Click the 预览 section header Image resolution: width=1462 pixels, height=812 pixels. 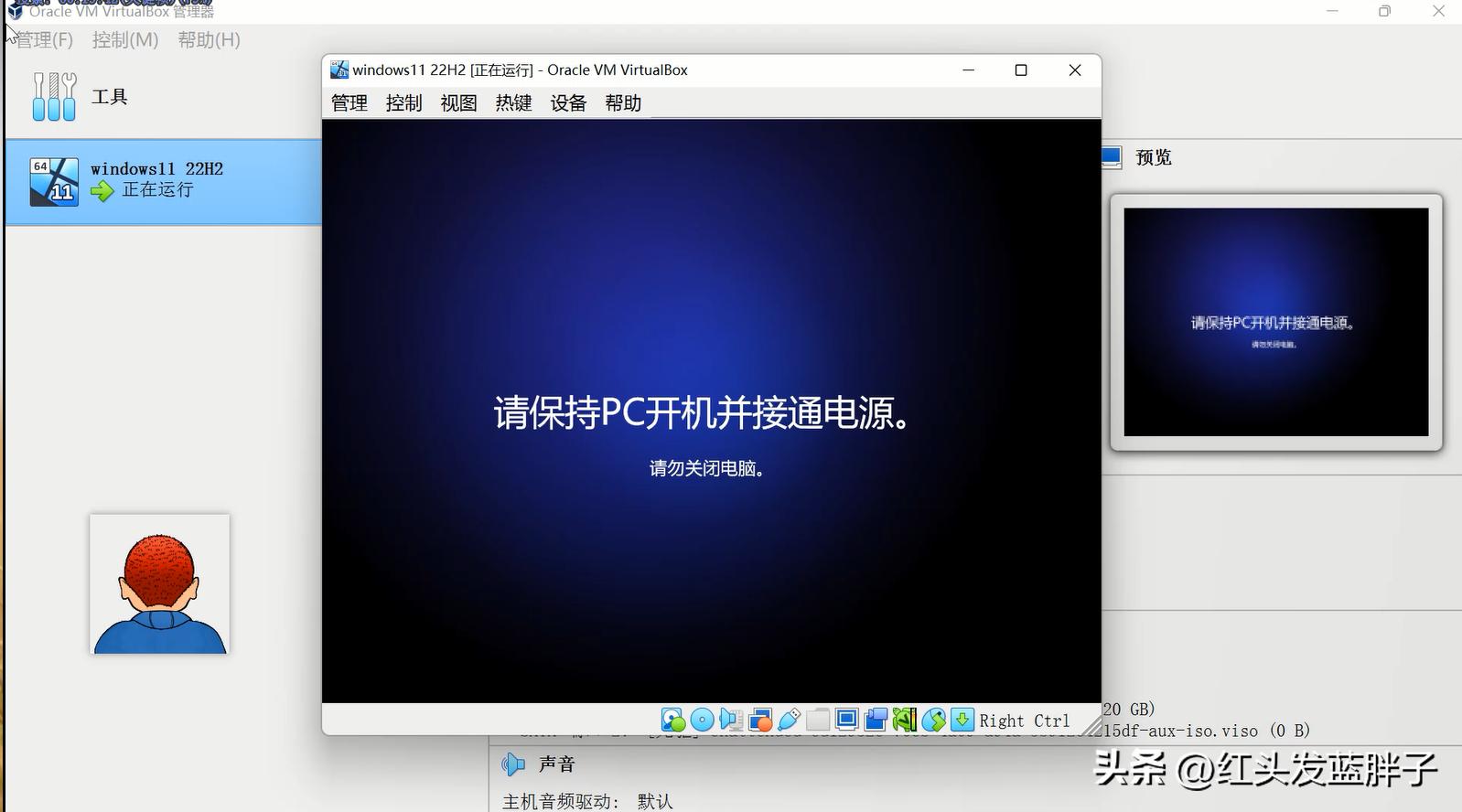(1154, 157)
